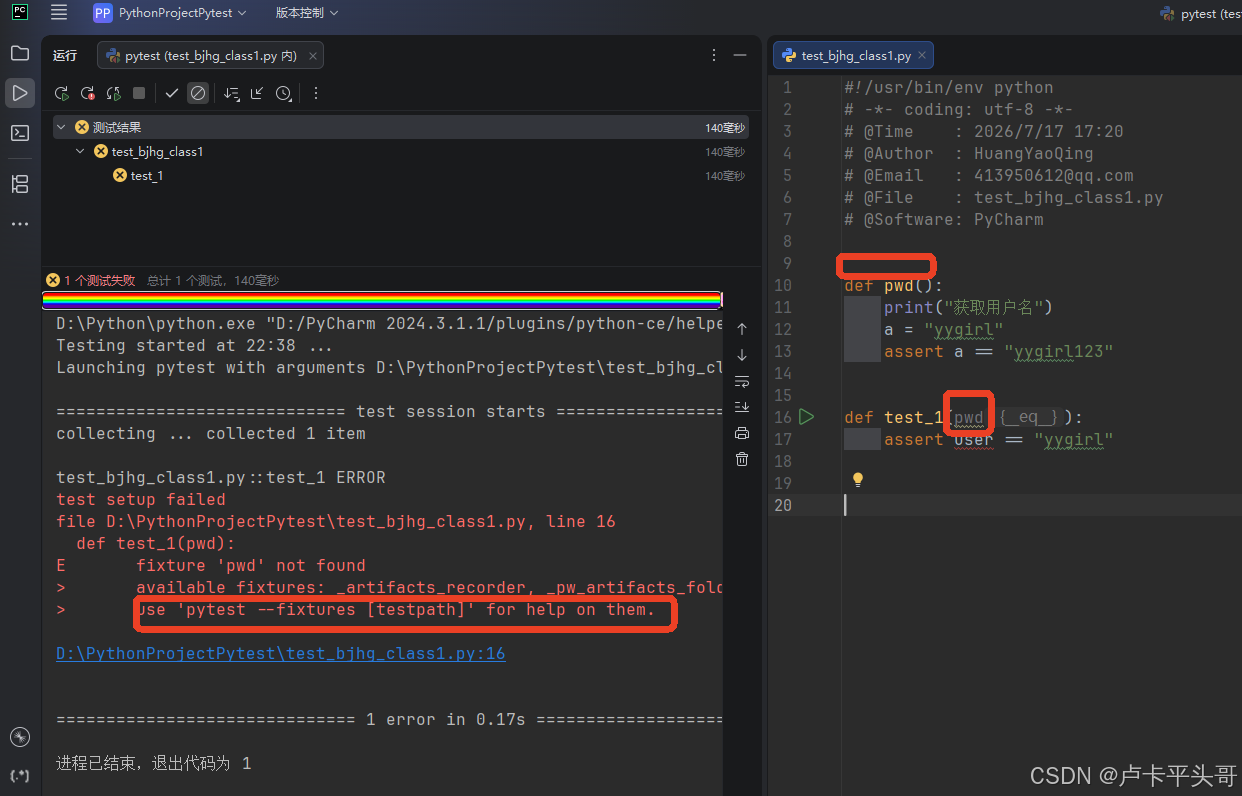
Task: Open the Terminal tool window
Action: point(19,133)
